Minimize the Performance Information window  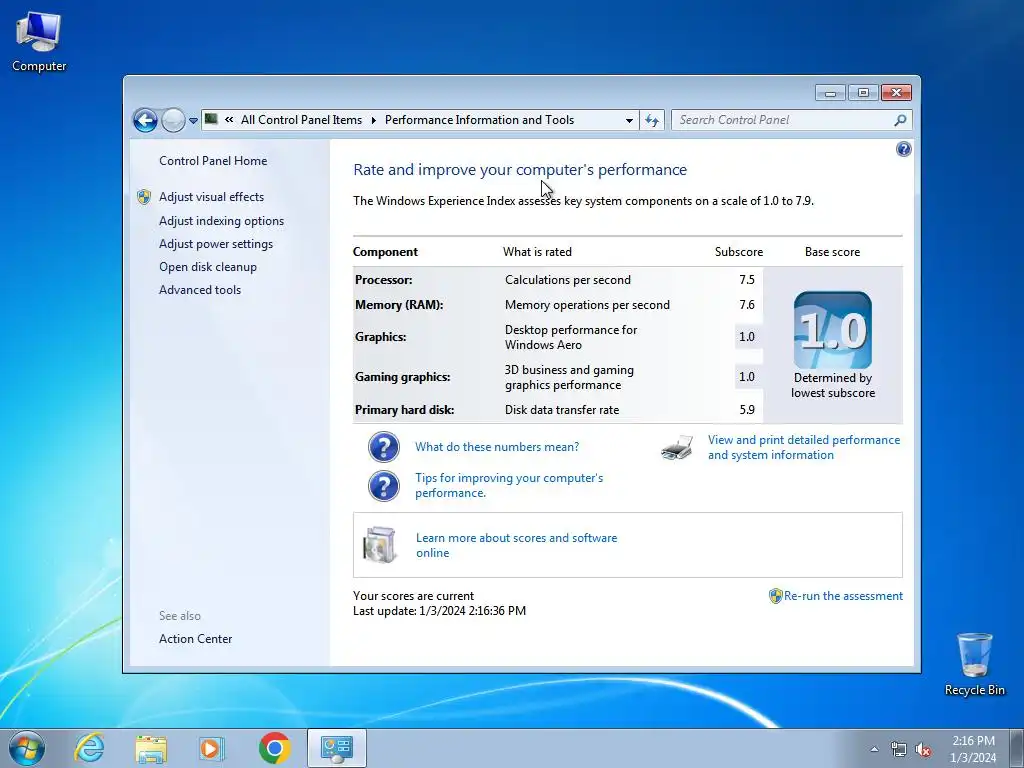click(x=830, y=93)
